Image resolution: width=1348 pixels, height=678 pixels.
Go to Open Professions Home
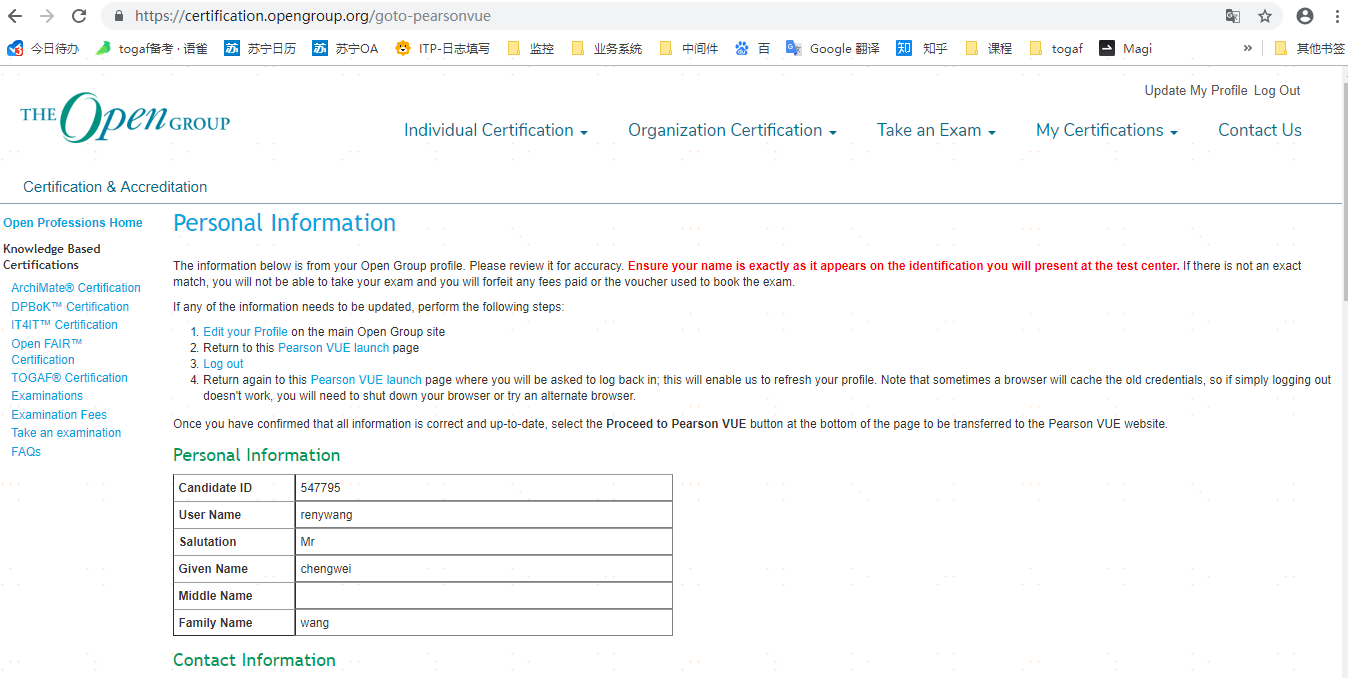coord(73,223)
